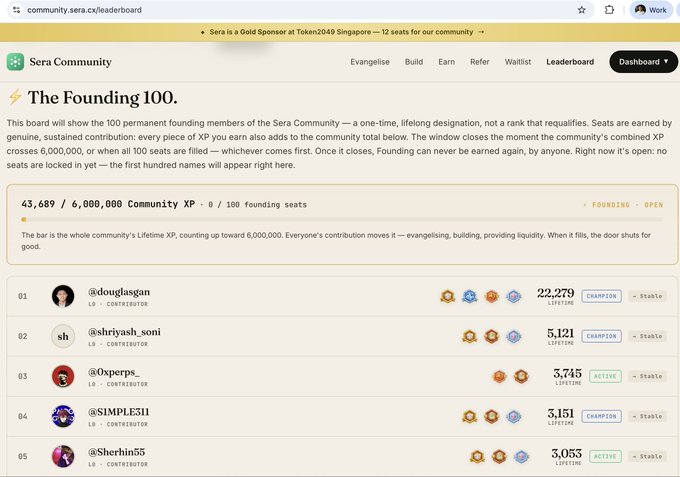Click @shriyash_soni's blue badge
This screenshot has height=477, width=680.
click(513, 337)
